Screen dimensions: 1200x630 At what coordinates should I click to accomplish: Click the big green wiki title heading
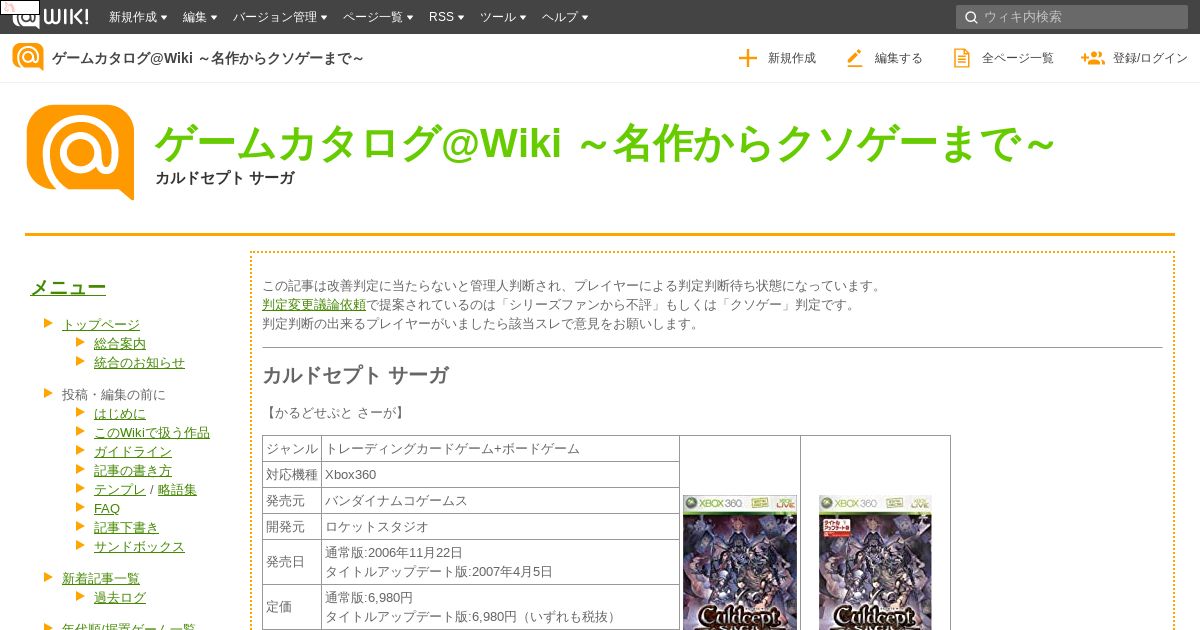(x=605, y=144)
